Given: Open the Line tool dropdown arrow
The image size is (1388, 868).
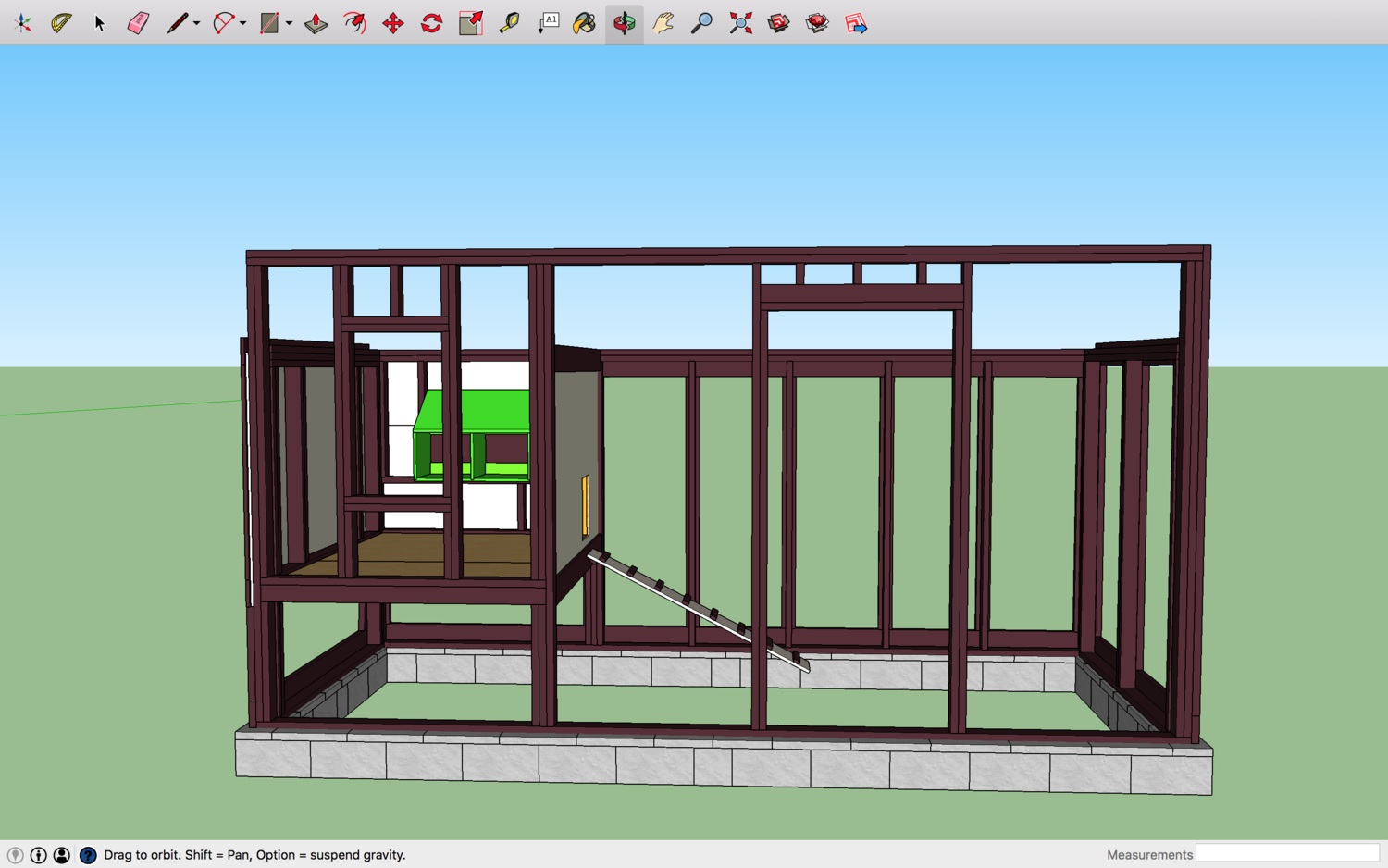Looking at the screenshot, I should (x=196, y=23).
